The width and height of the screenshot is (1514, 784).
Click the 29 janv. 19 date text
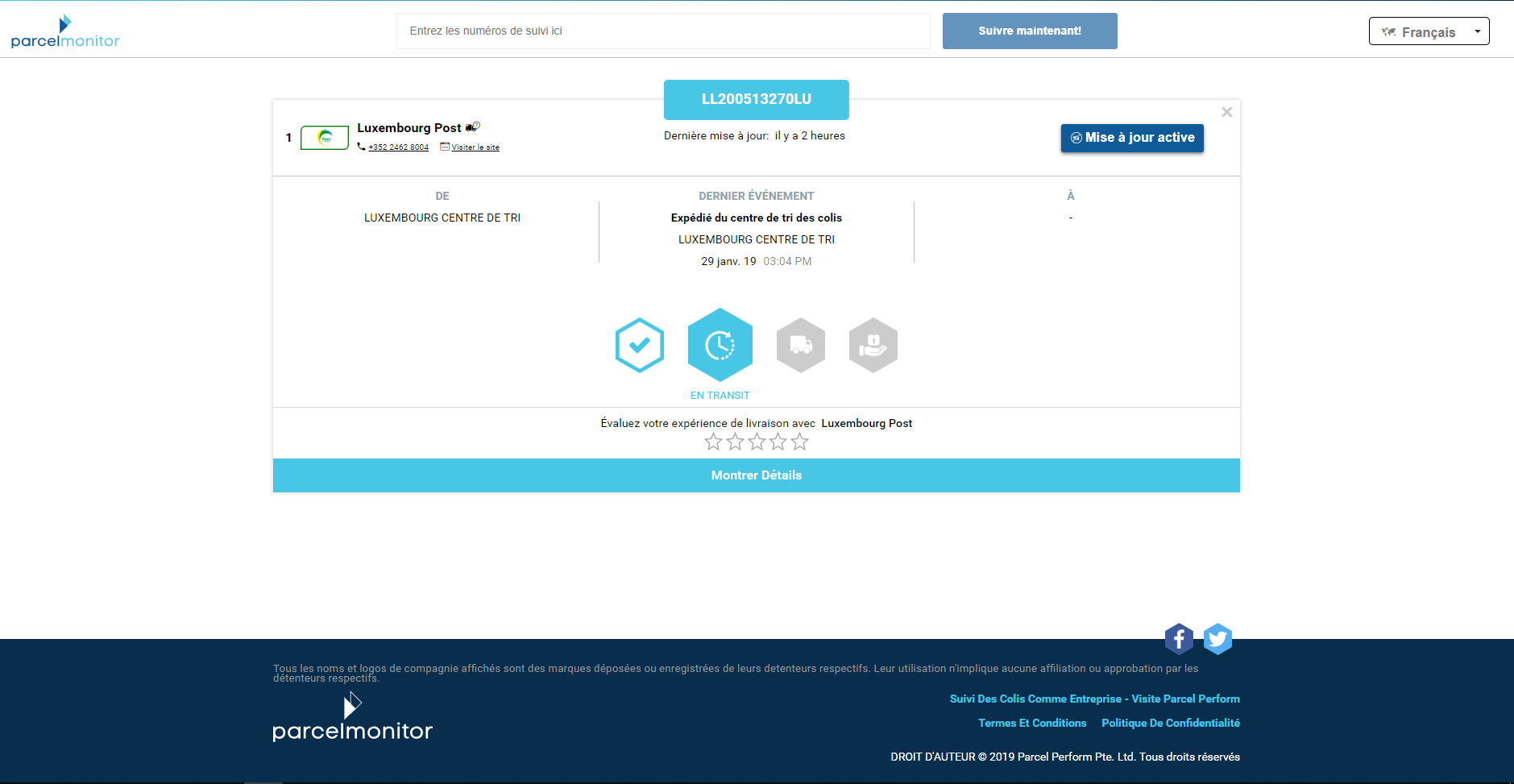(728, 261)
